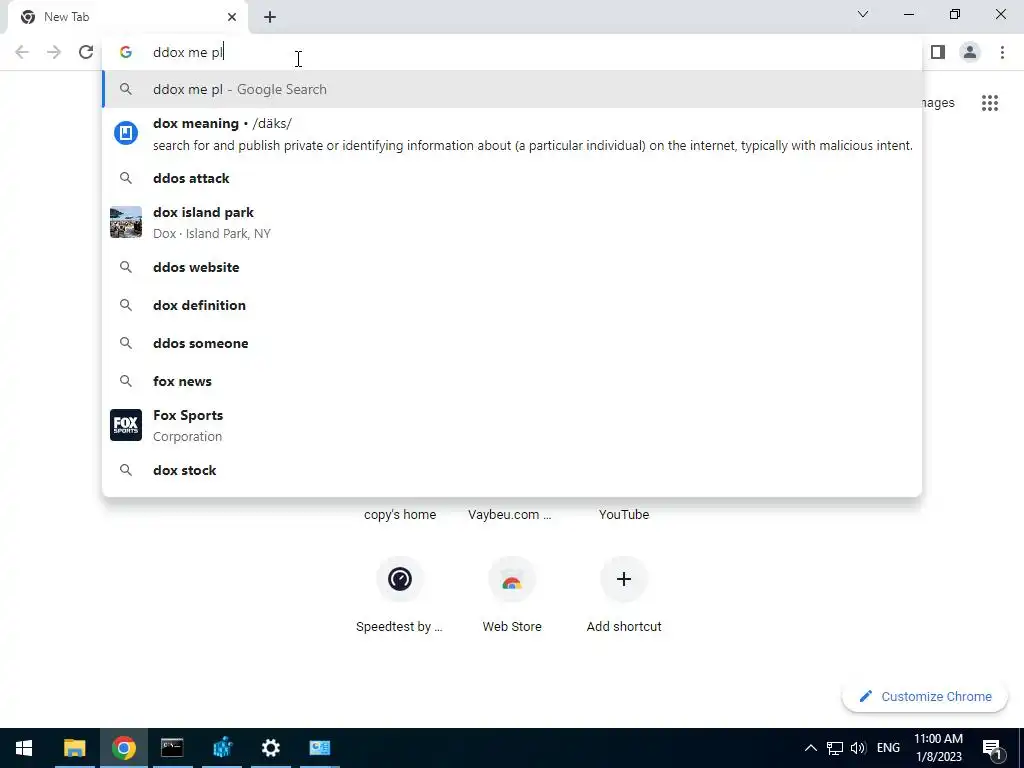Open the volume speaker tray icon
This screenshot has height=768, width=1024.
pyautogui.click(x=858, y=748)
